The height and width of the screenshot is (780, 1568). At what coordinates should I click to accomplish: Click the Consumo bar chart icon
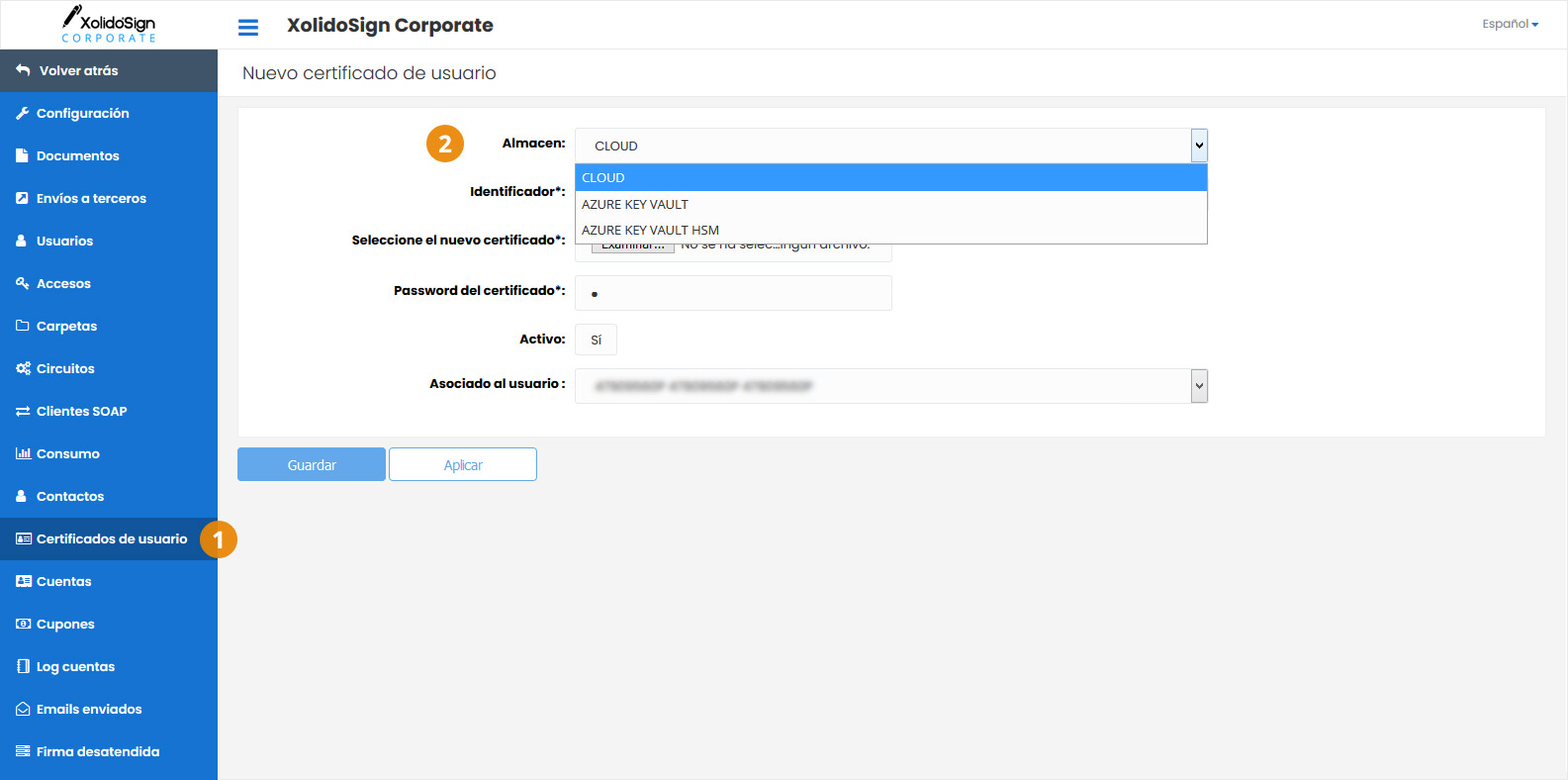23,454
